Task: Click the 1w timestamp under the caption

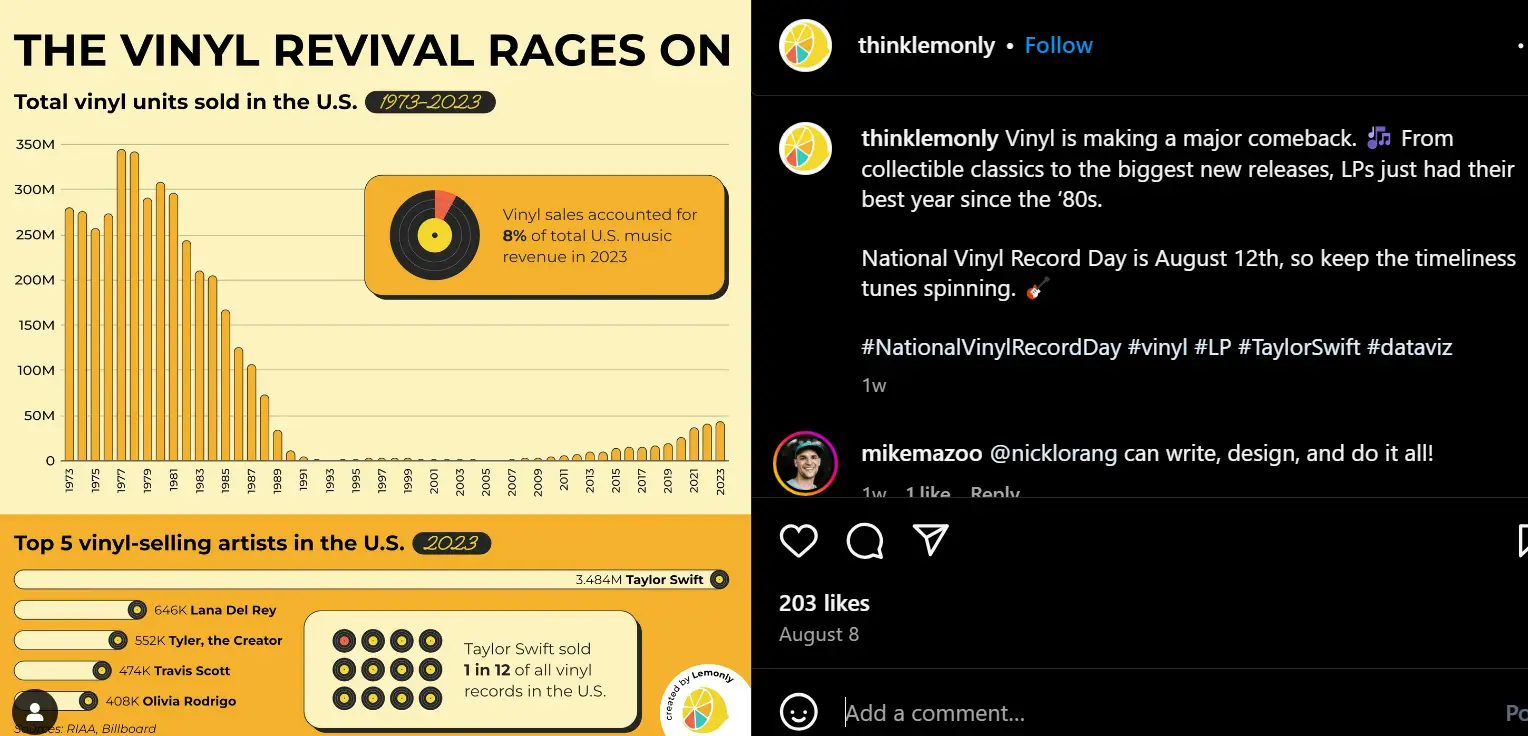Action: pyautogui.click(x=872, y=385)
